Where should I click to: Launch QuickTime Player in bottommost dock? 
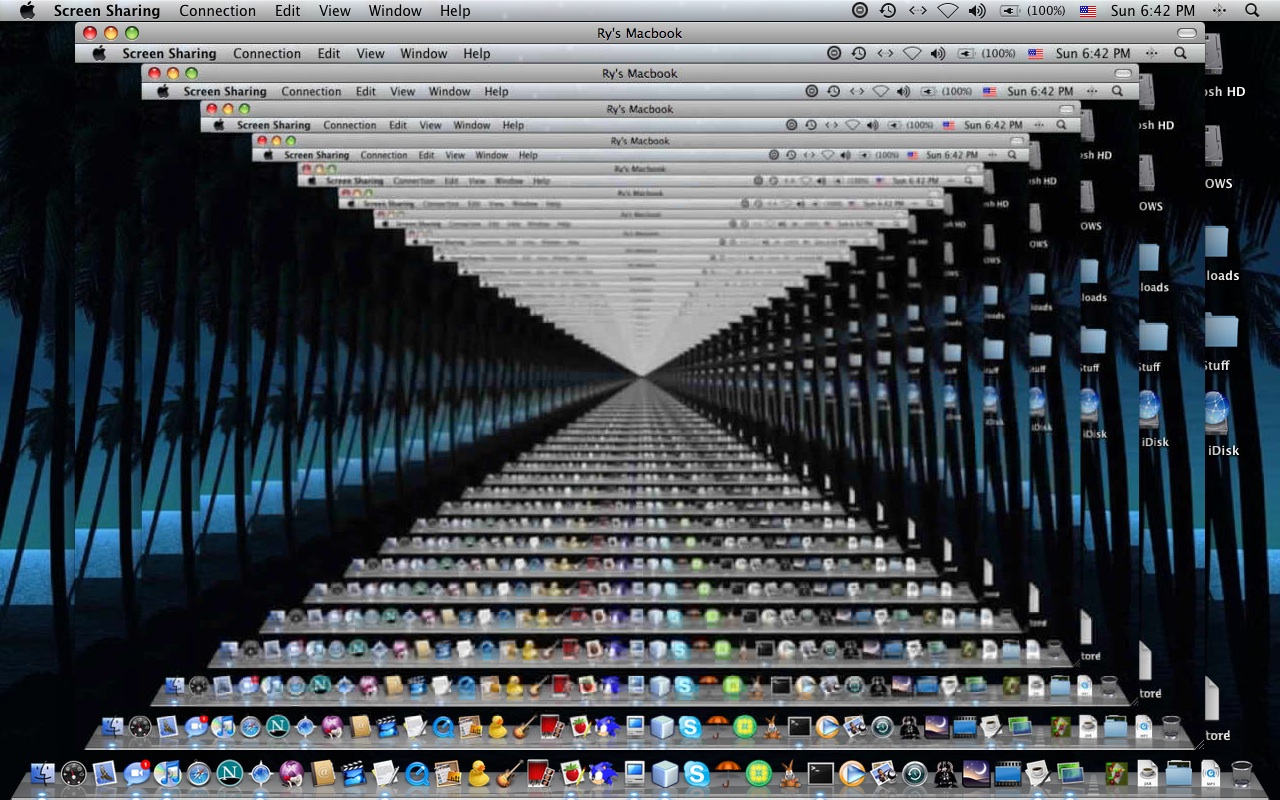point(417,773)
